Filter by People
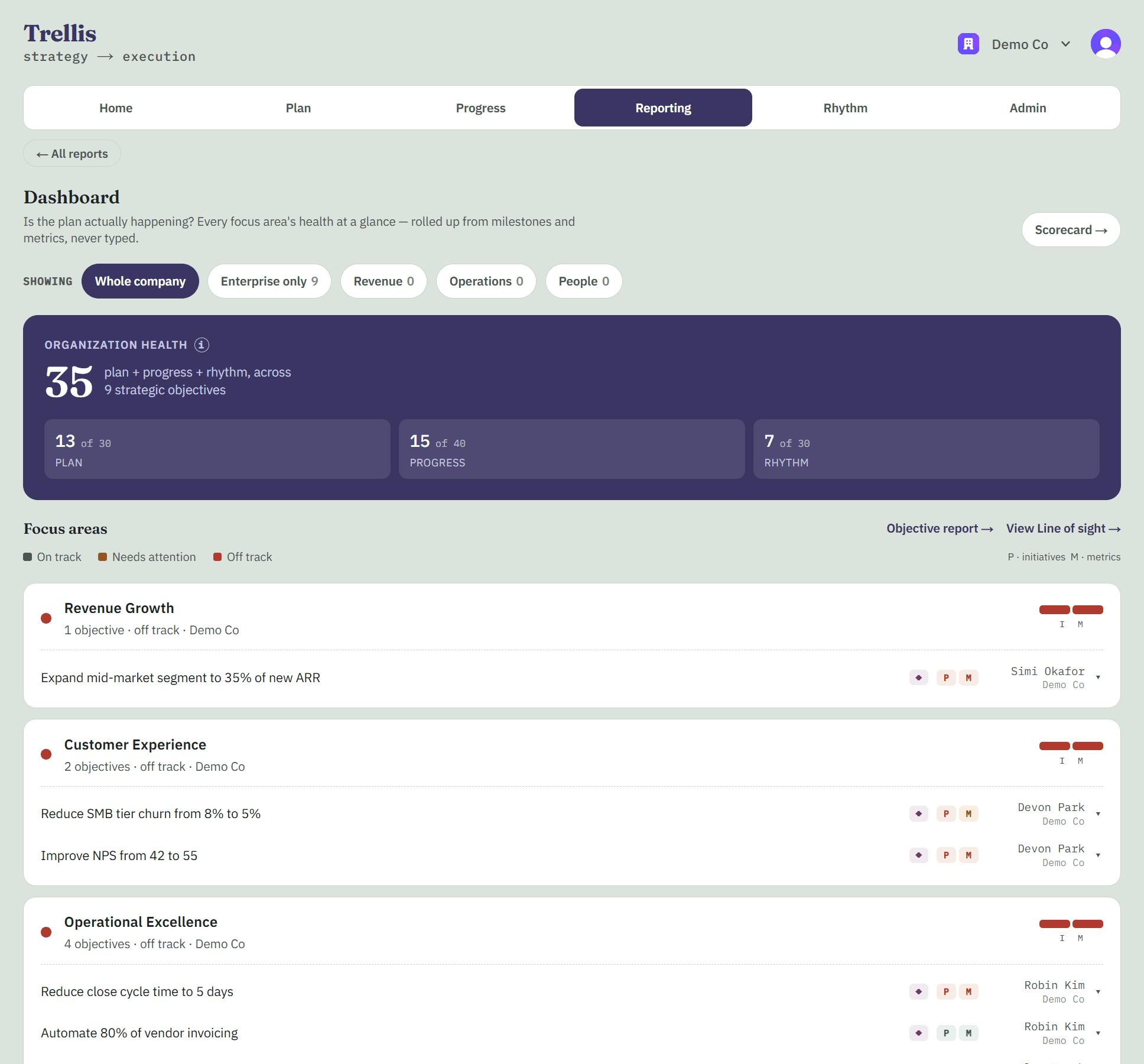Screen dimensions: 1144x1064 pos(584,281)
